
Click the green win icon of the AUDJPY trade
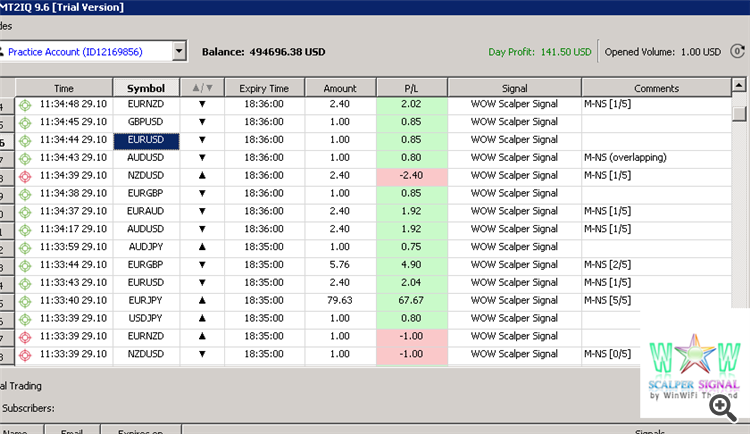click(25, 248)
